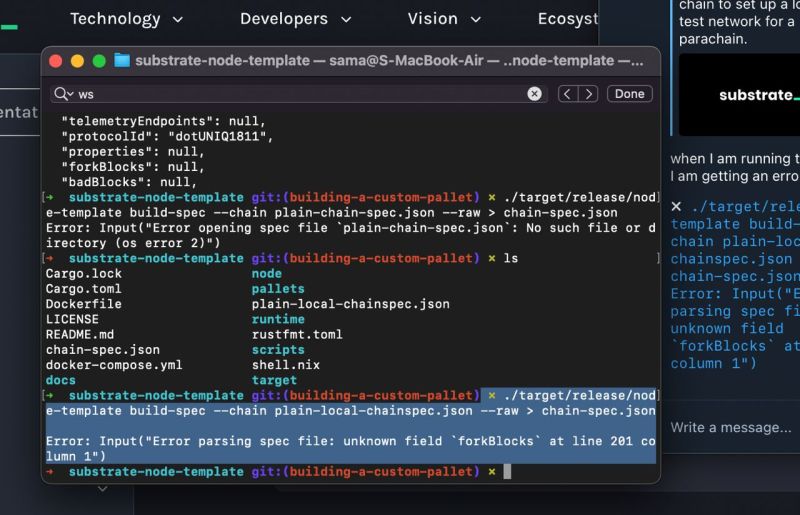Click 'shell.nix' in the ls listing
Image resolution: width=800 pixels, height=515 pixels.
(286, 365)
